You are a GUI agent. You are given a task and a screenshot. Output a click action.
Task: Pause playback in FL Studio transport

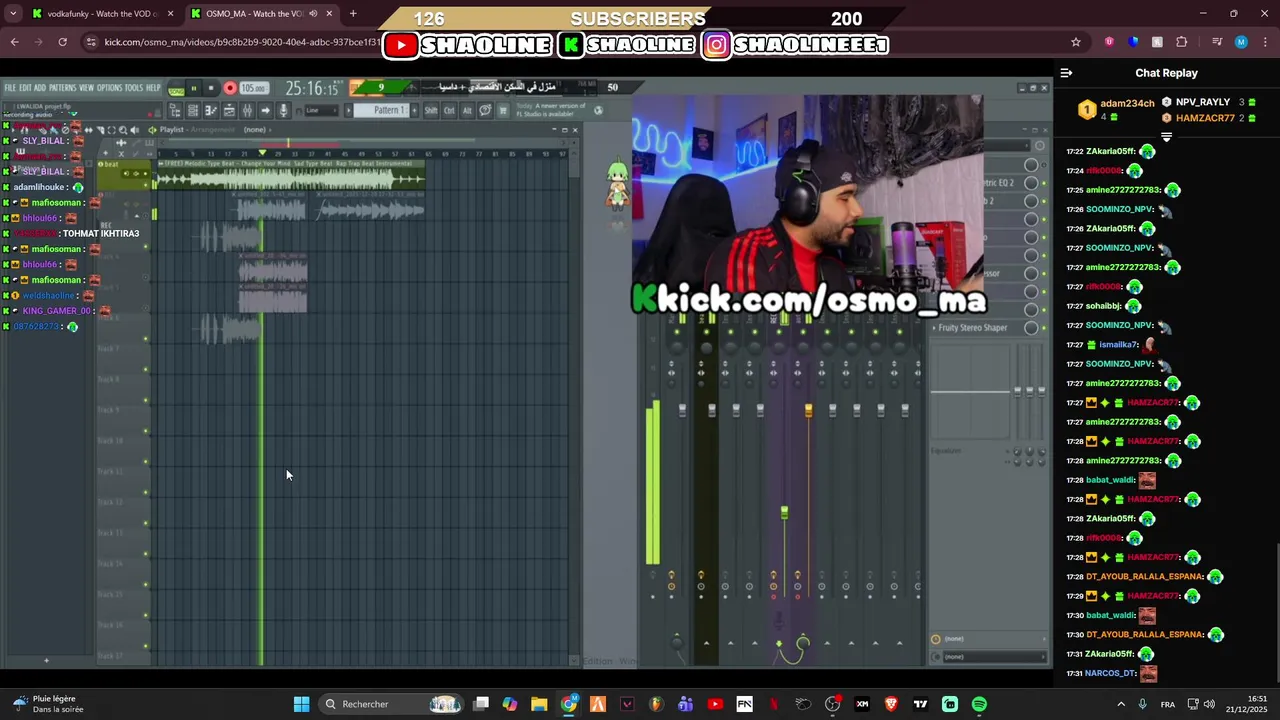[194, 88]
